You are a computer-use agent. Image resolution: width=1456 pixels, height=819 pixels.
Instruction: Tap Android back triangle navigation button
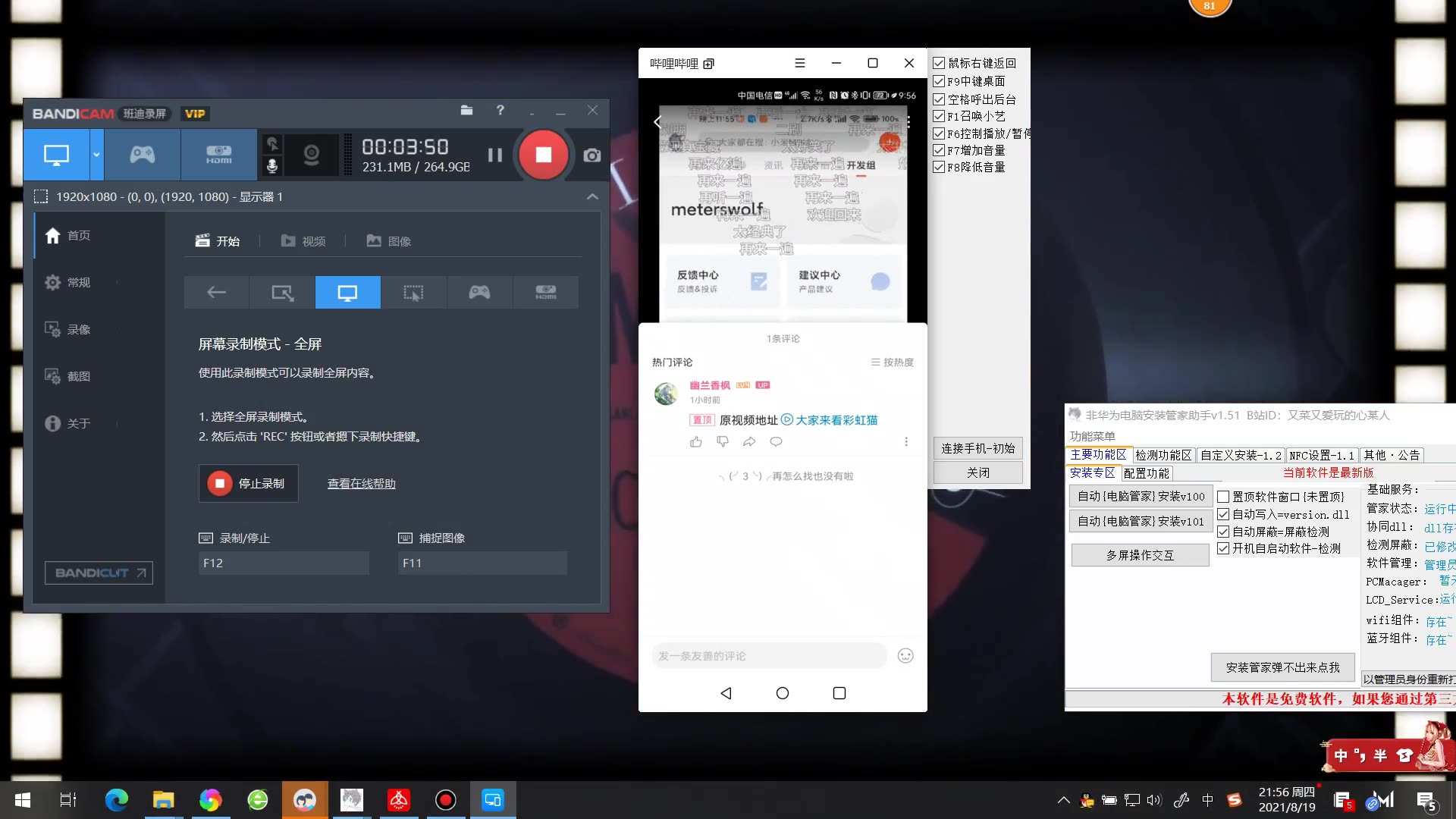click(726, 693)
